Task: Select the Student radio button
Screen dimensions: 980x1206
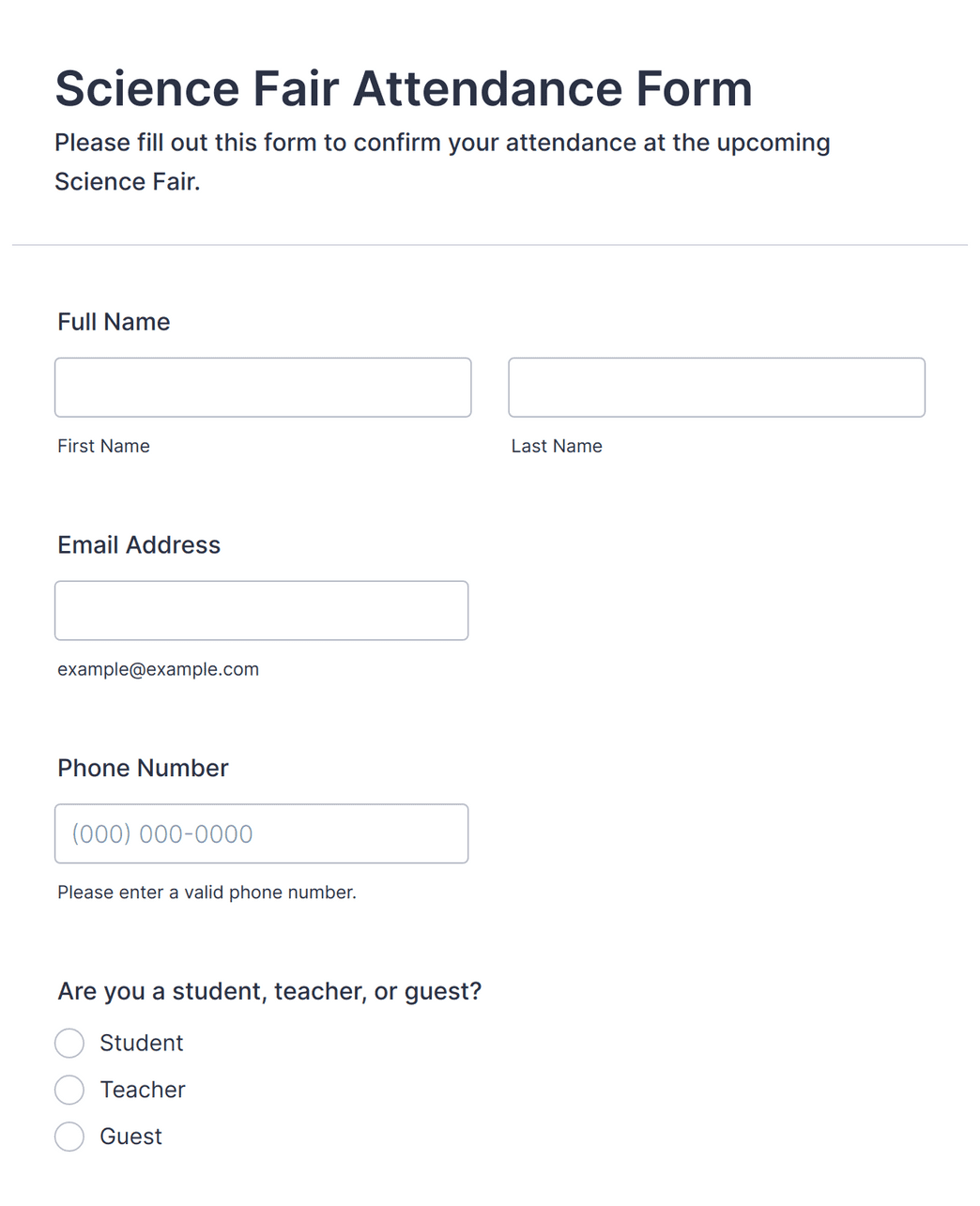Action: 69,1043
